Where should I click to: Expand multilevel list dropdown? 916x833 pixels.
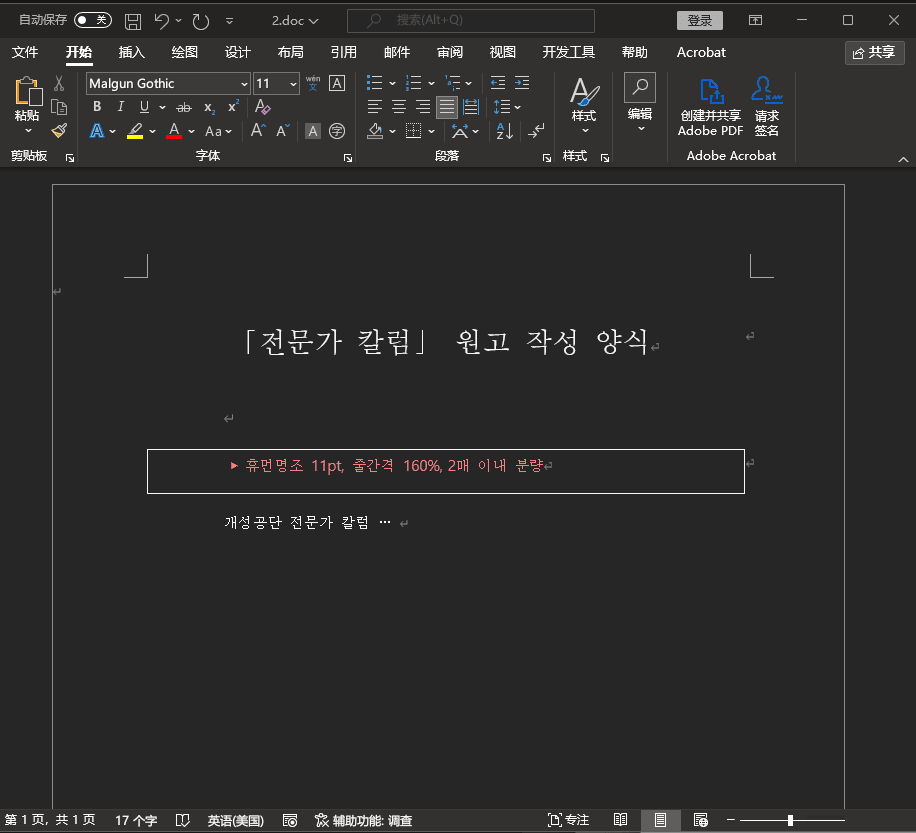click(x=469, y=84)
